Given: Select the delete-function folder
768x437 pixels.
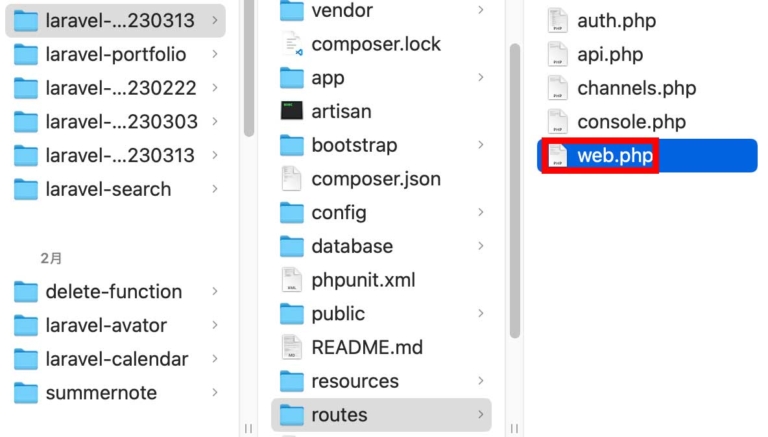Looking at the screenshot, I should click(113, 292).
